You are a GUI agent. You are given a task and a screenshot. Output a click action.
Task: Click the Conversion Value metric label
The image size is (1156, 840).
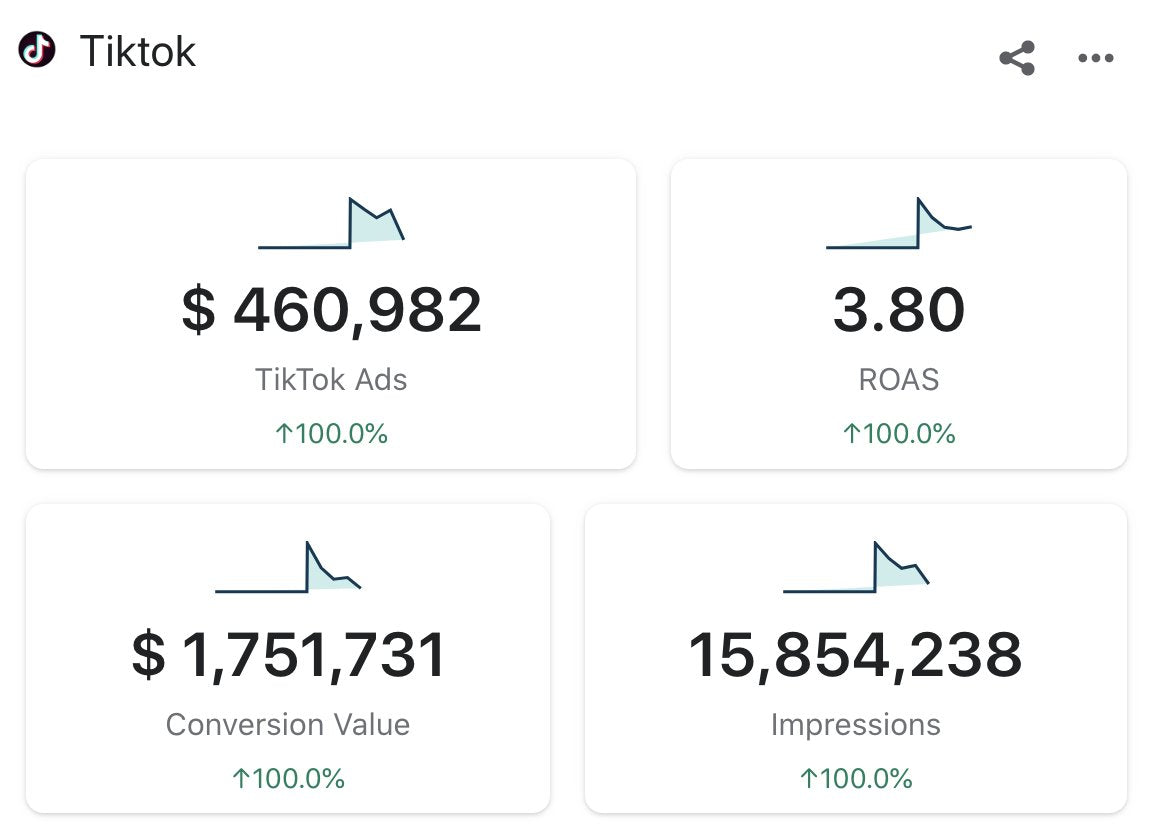(x=288, y=725)
